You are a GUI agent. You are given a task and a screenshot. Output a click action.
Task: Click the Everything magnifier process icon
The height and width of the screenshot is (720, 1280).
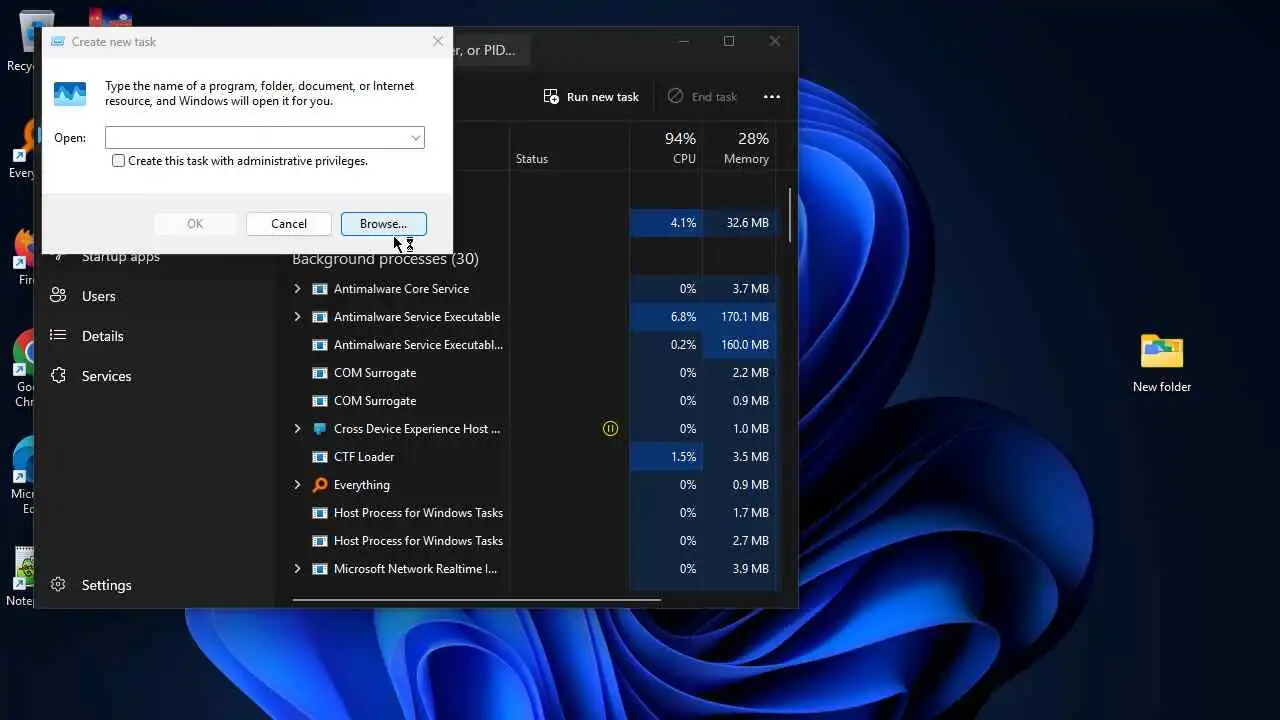tap(320, 485)
